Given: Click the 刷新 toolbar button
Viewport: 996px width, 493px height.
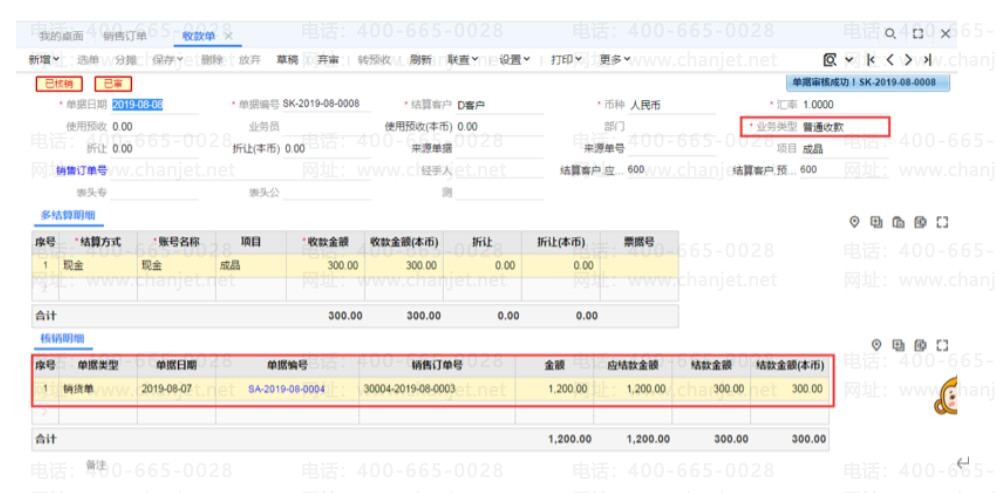Looking at the screenshot, I should pyautogui.click(x=420, y=60).
